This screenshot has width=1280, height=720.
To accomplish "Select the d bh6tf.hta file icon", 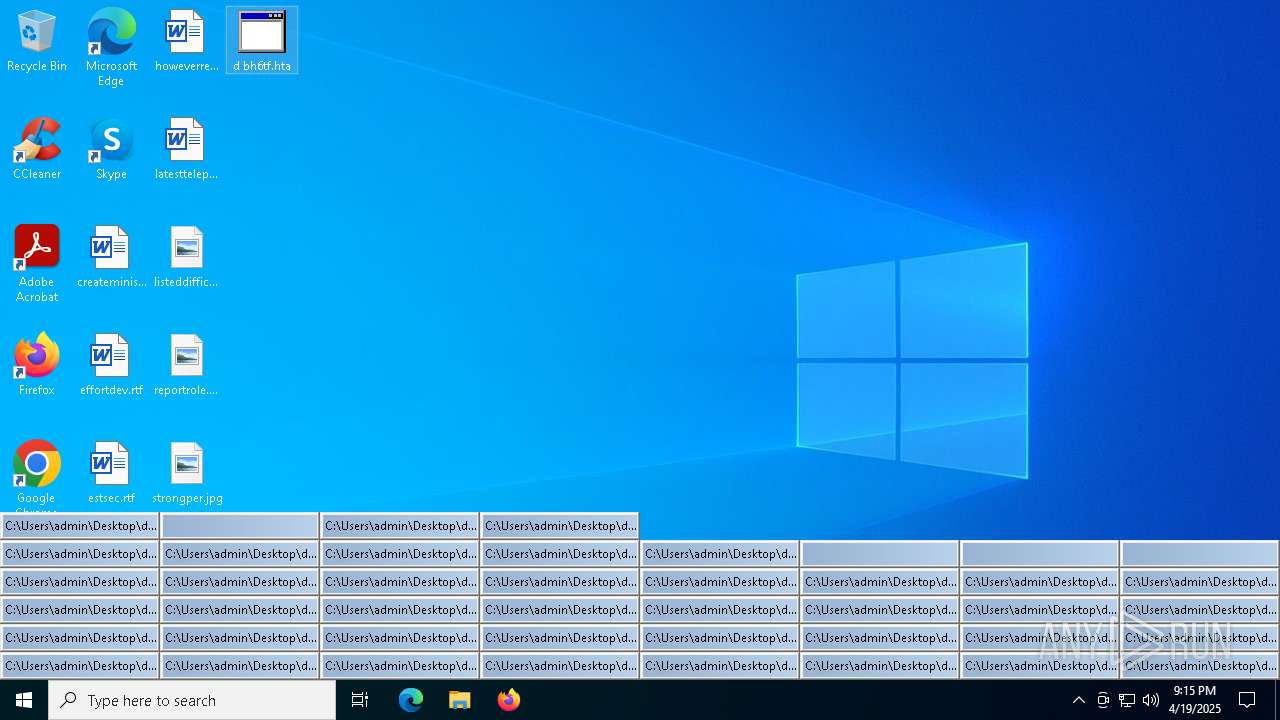I will pos(262,41).
